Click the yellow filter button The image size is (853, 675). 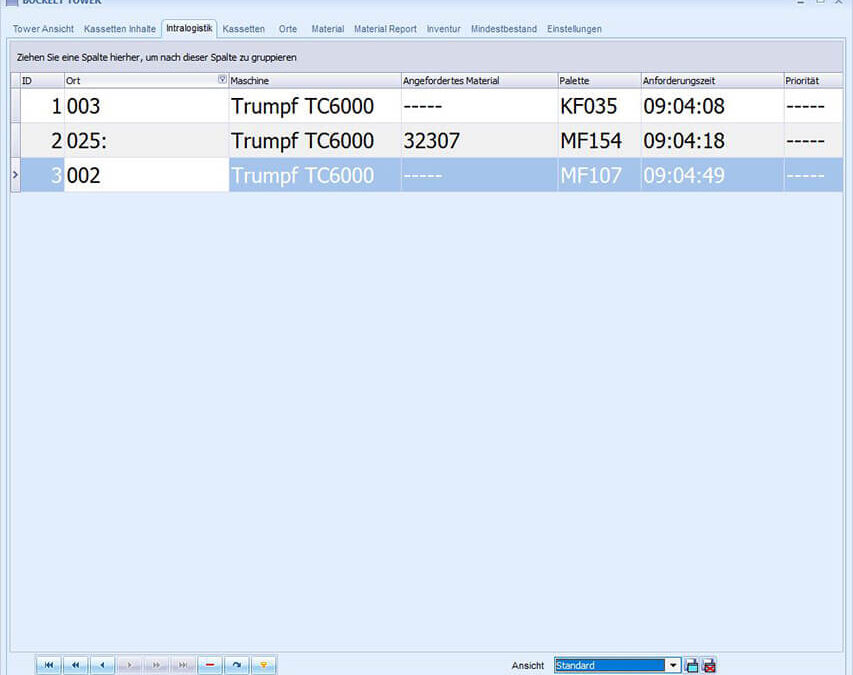point(264,665)
